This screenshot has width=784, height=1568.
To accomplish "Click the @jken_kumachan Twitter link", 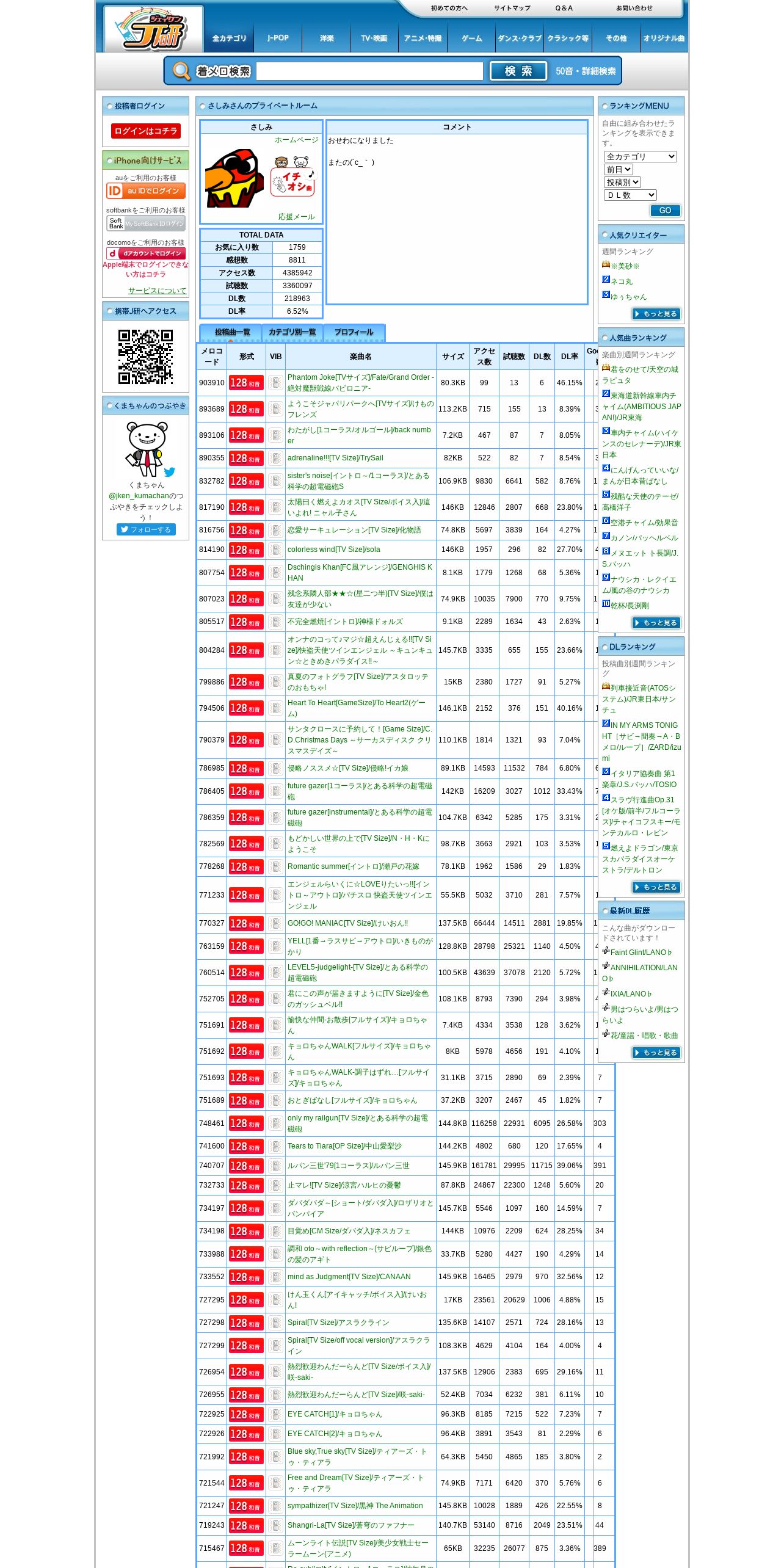I will pyautogui.click(x=139, y=496).
